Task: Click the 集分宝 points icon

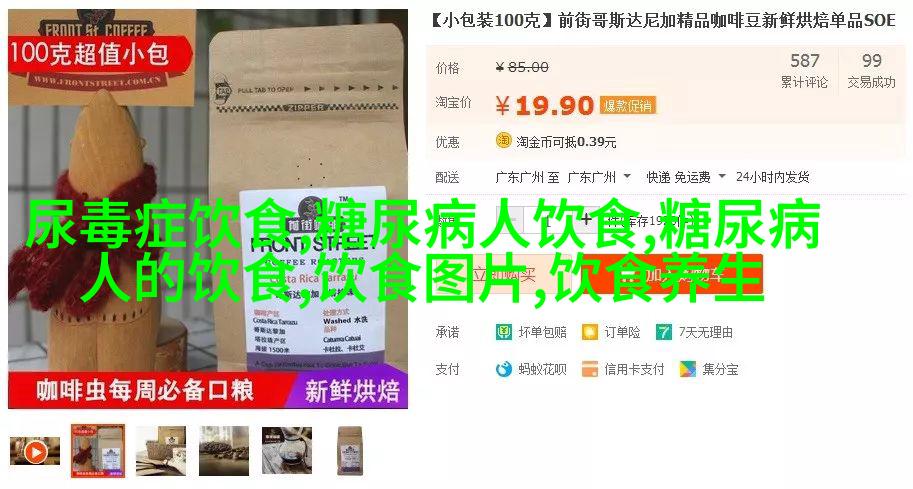Action: click(688, 369)
